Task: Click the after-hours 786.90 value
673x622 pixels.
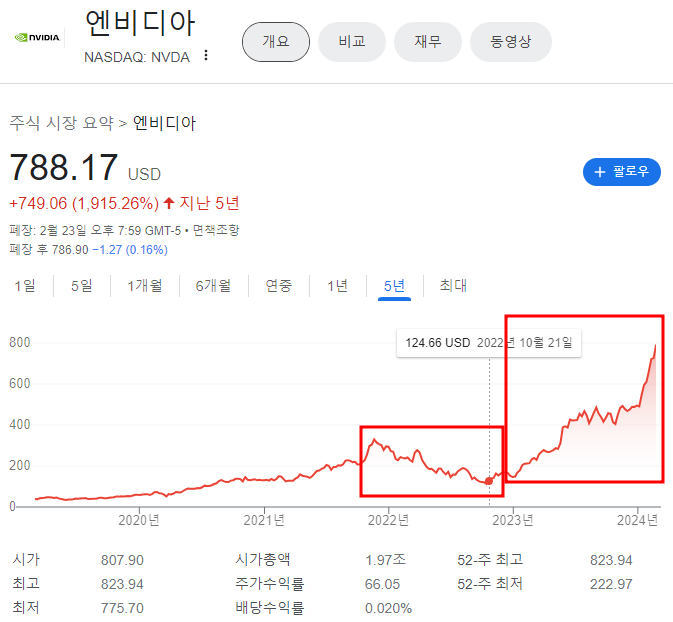Action: click(x=70, y=249)
